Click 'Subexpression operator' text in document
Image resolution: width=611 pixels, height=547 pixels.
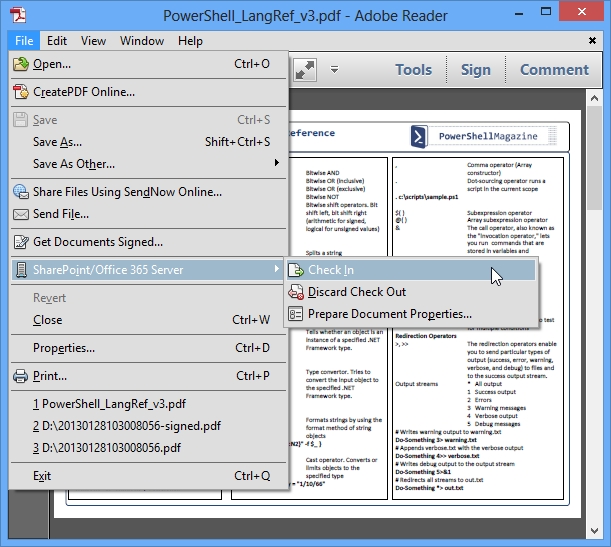[499, 213]
